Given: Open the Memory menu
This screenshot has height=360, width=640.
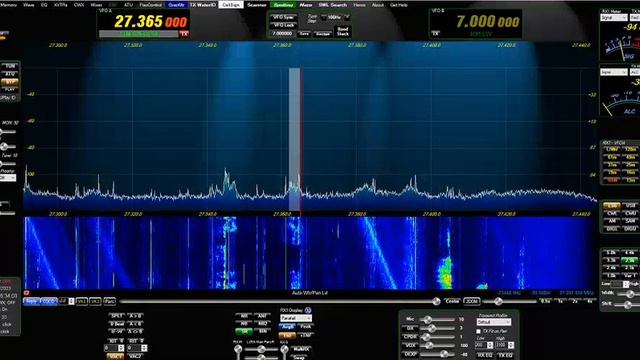Looking at the screenshot, I should tap(9, 5).
